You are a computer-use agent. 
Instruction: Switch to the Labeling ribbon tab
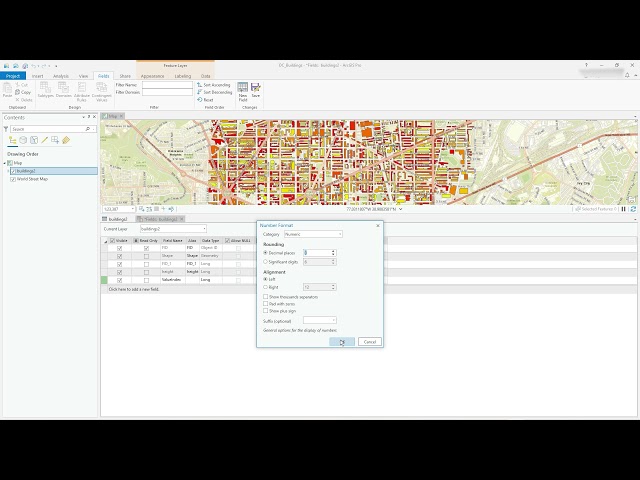click(x=182, y=76)
